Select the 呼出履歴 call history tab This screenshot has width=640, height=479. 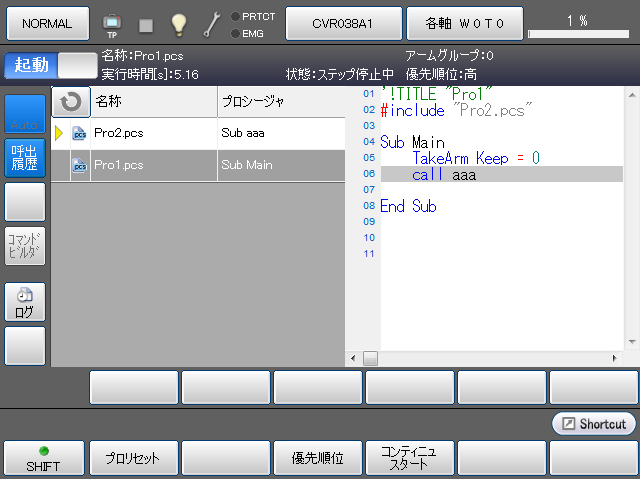coord(25,159)
